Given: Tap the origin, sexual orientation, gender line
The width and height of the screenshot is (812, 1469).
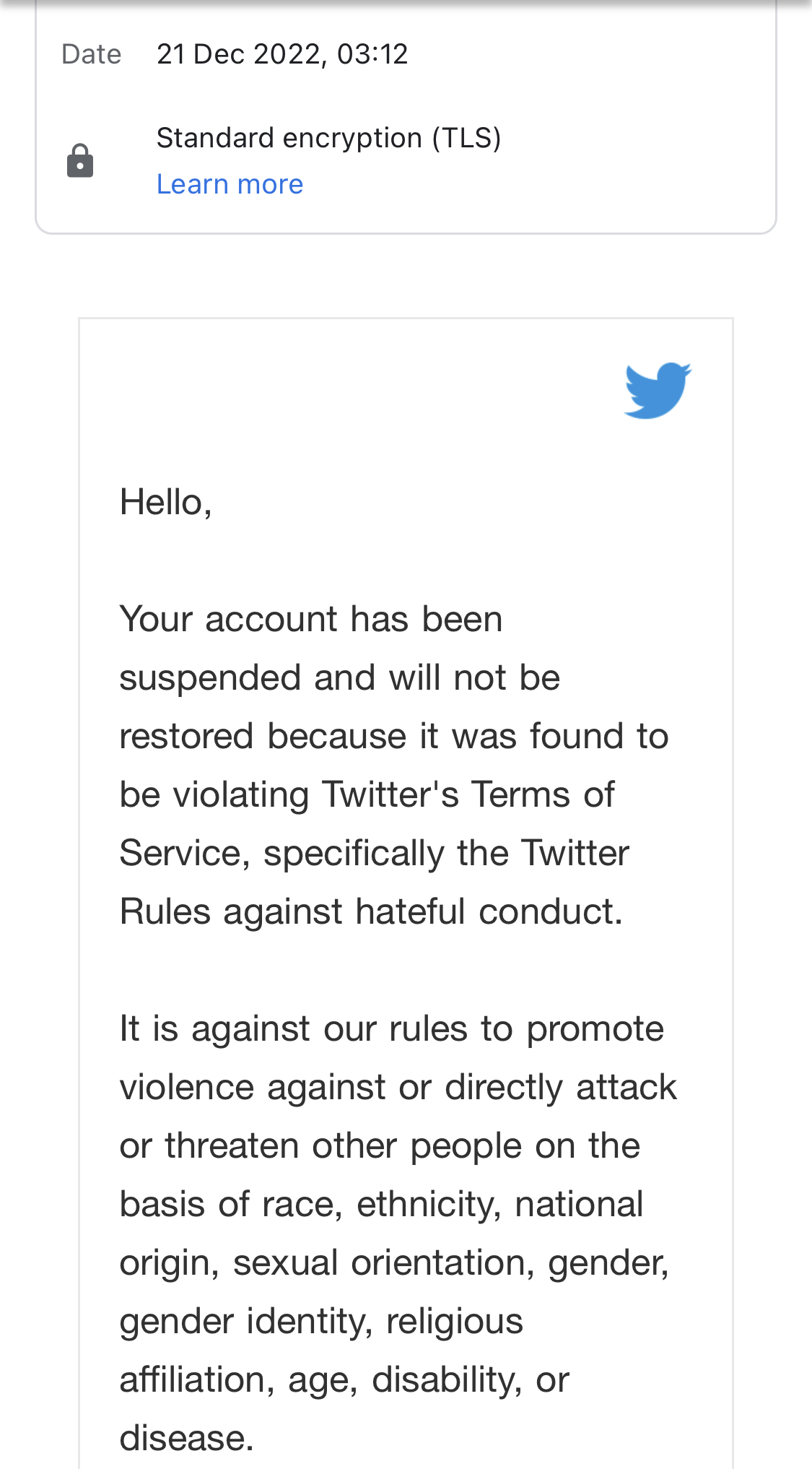Looking at the screenshot, I should [x=395, y=1263].
